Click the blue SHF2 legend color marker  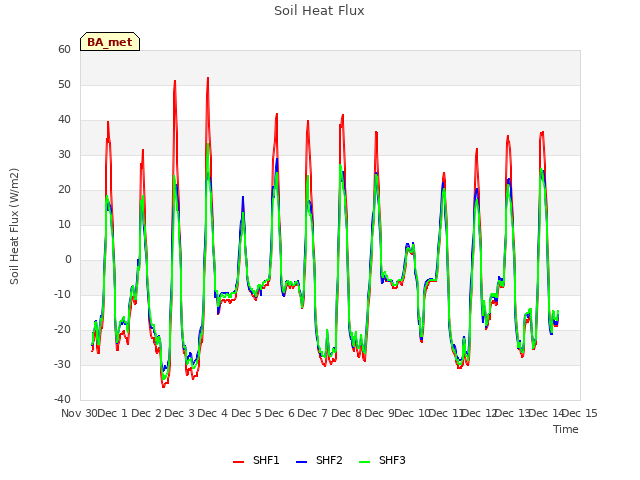point(301,462)
